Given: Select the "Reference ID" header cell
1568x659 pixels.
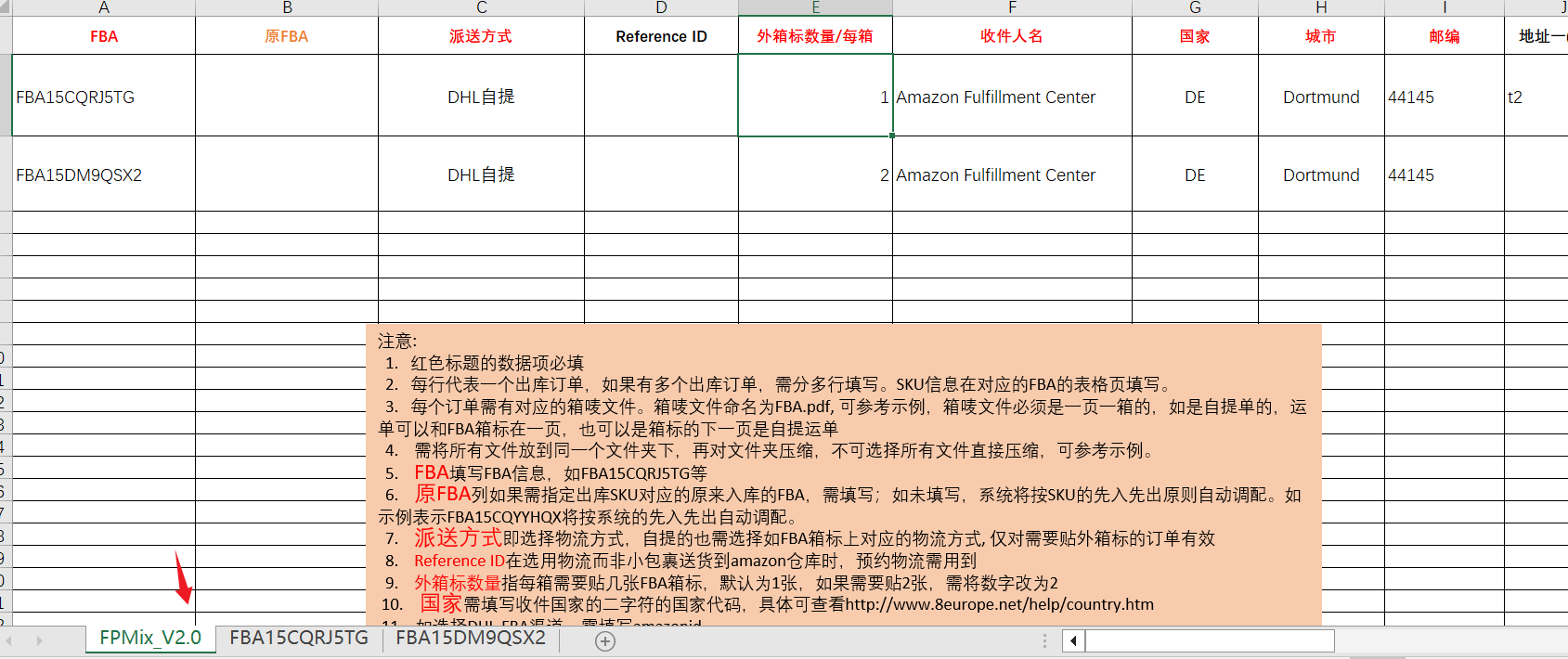Looking at the screenshot, I should 661,36.
